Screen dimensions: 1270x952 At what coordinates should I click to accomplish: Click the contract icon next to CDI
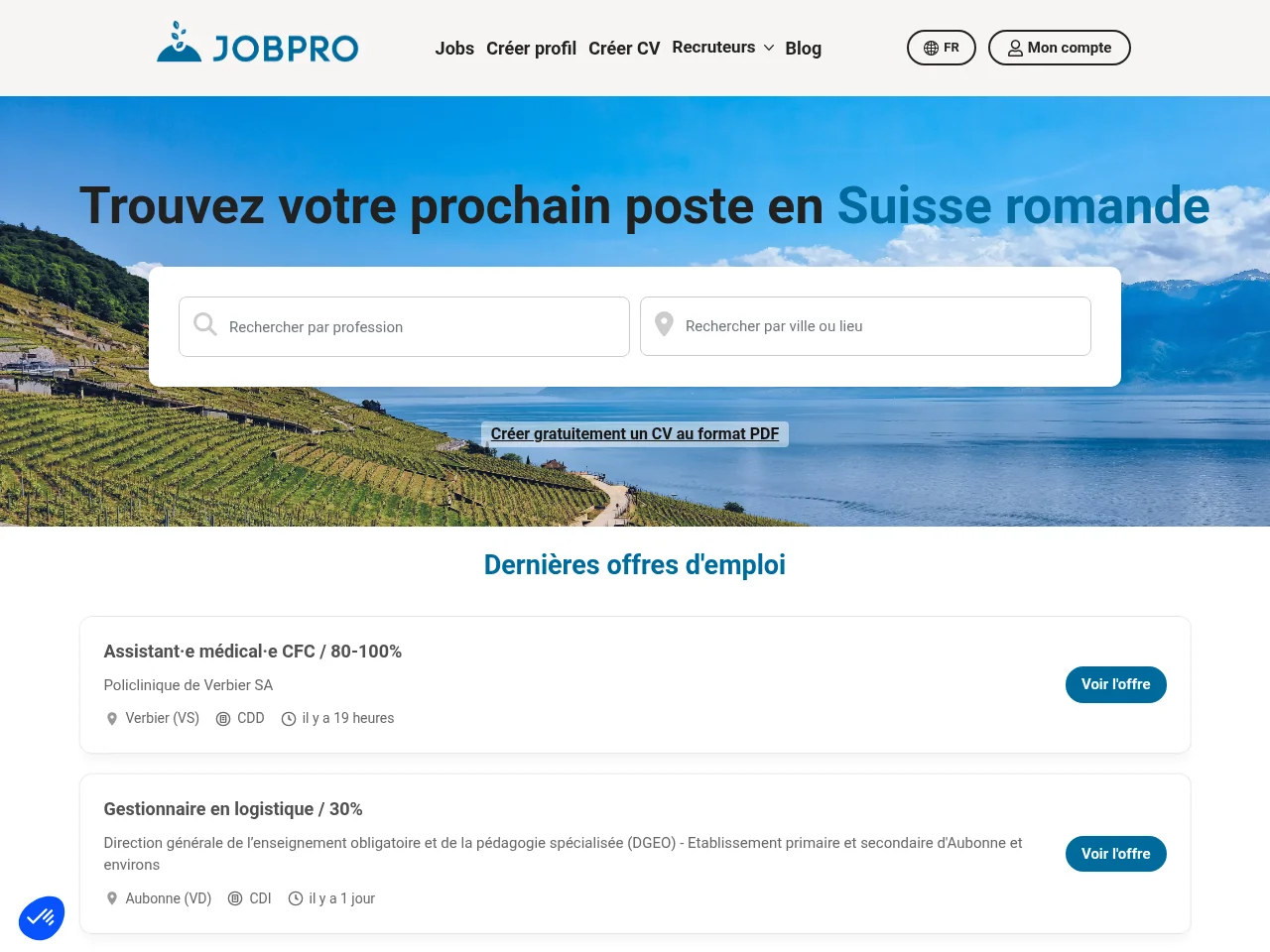pyautogui.click(x=235, y=898)
